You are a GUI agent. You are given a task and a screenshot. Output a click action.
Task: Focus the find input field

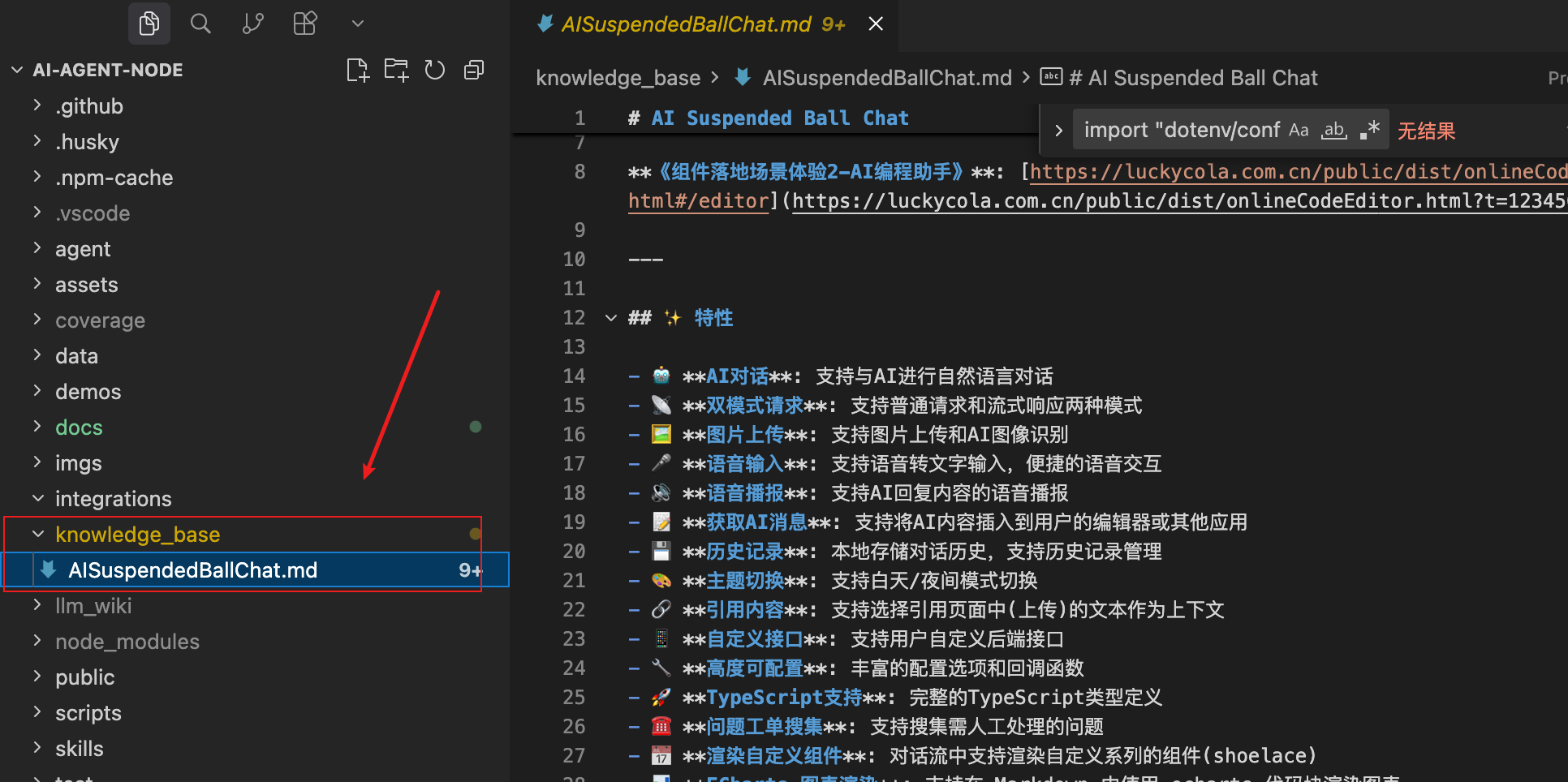pyautogui.click(x=1181, y=131)
